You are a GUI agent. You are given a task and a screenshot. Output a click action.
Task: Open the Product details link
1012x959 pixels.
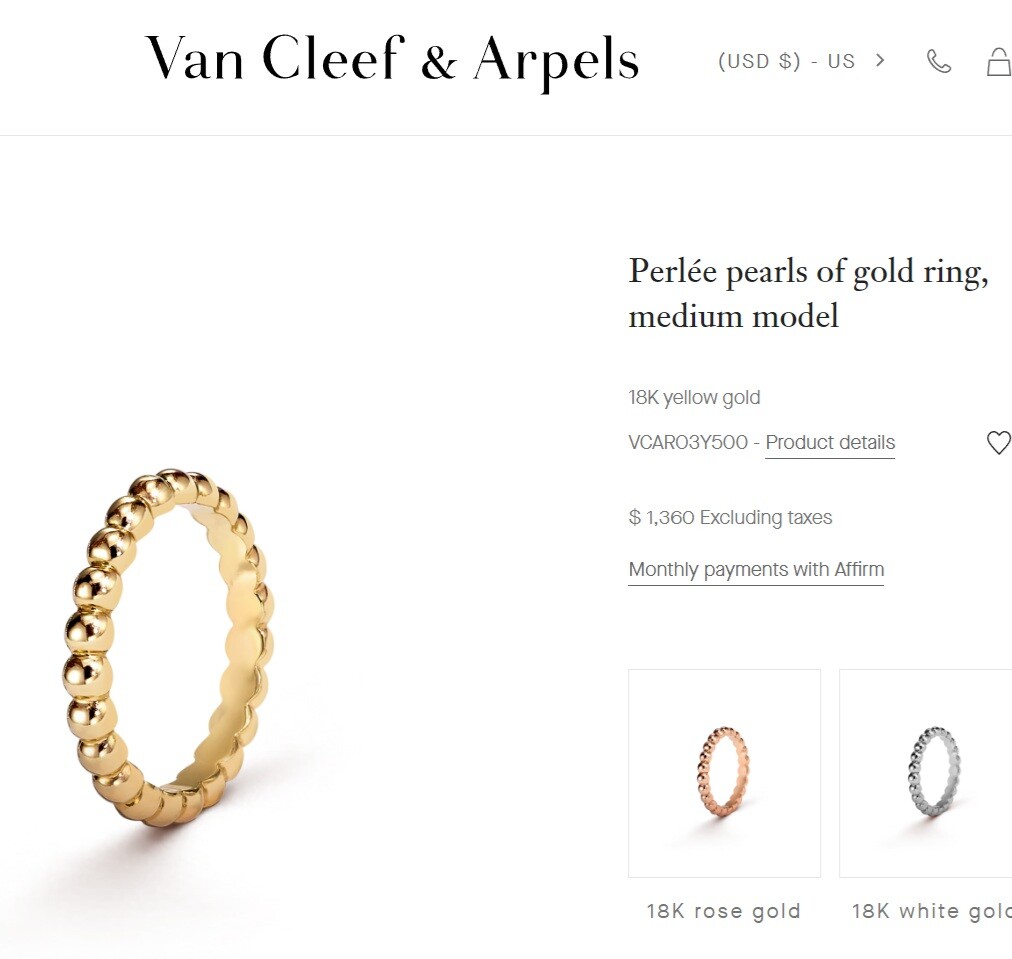830,443
